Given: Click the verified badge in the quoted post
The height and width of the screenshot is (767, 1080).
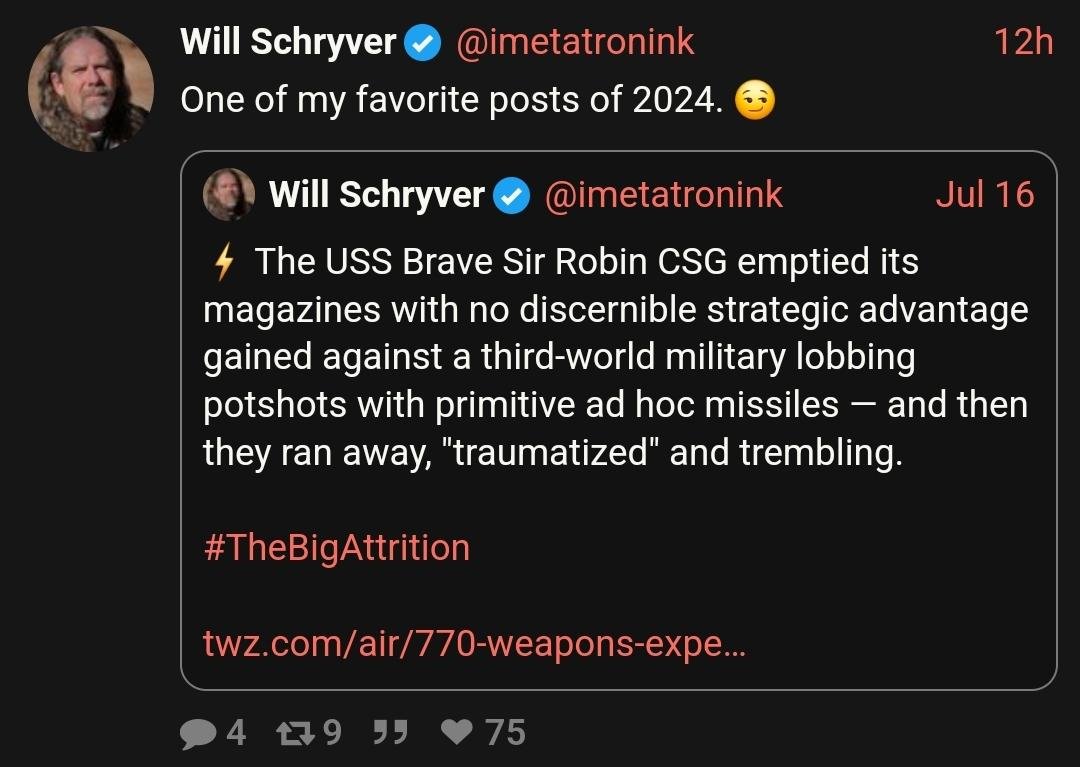Looking at the screenshot, I should pos(513,196).
